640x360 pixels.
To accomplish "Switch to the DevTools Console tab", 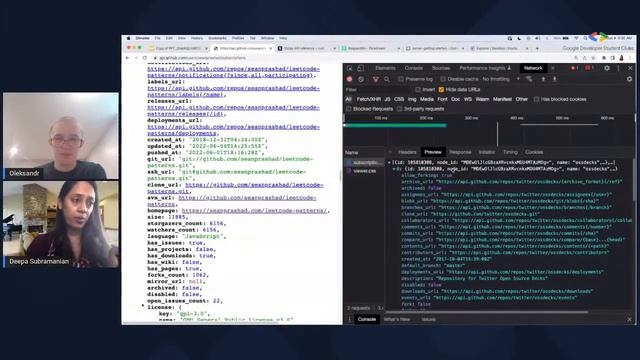I will [413, 68].
